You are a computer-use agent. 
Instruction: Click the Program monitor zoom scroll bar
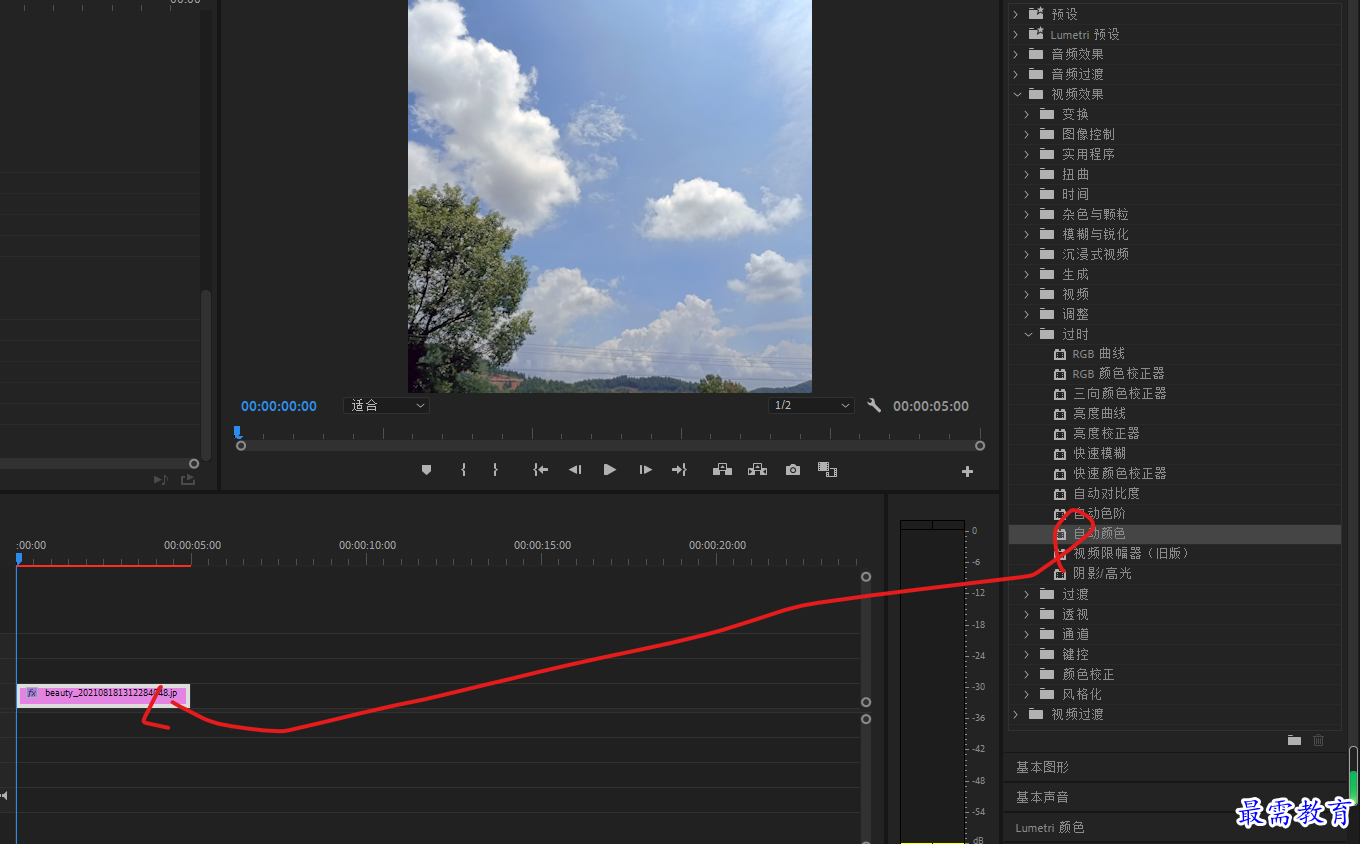tap(610, 446)
